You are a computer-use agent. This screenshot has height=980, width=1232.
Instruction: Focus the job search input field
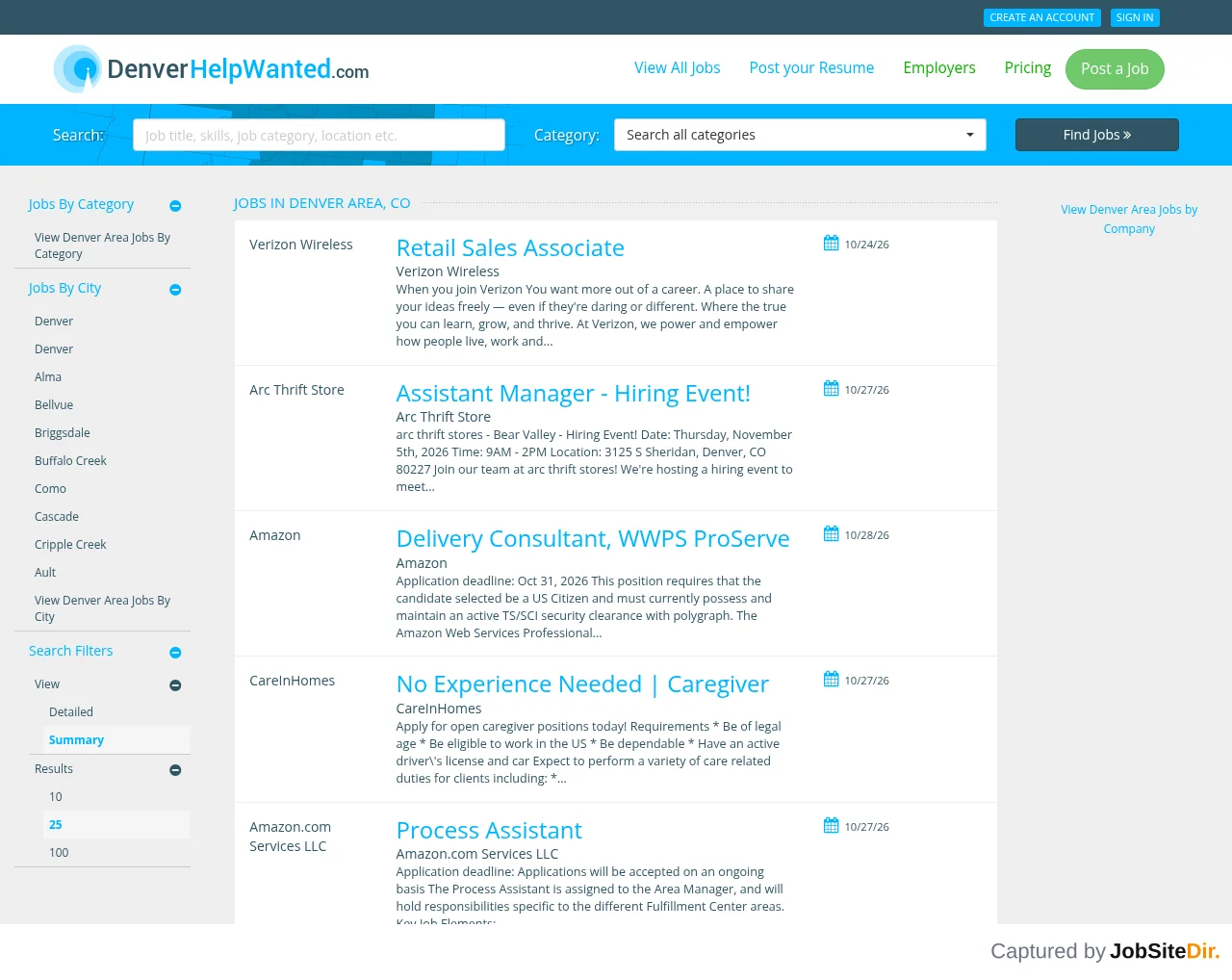point(319,135)
